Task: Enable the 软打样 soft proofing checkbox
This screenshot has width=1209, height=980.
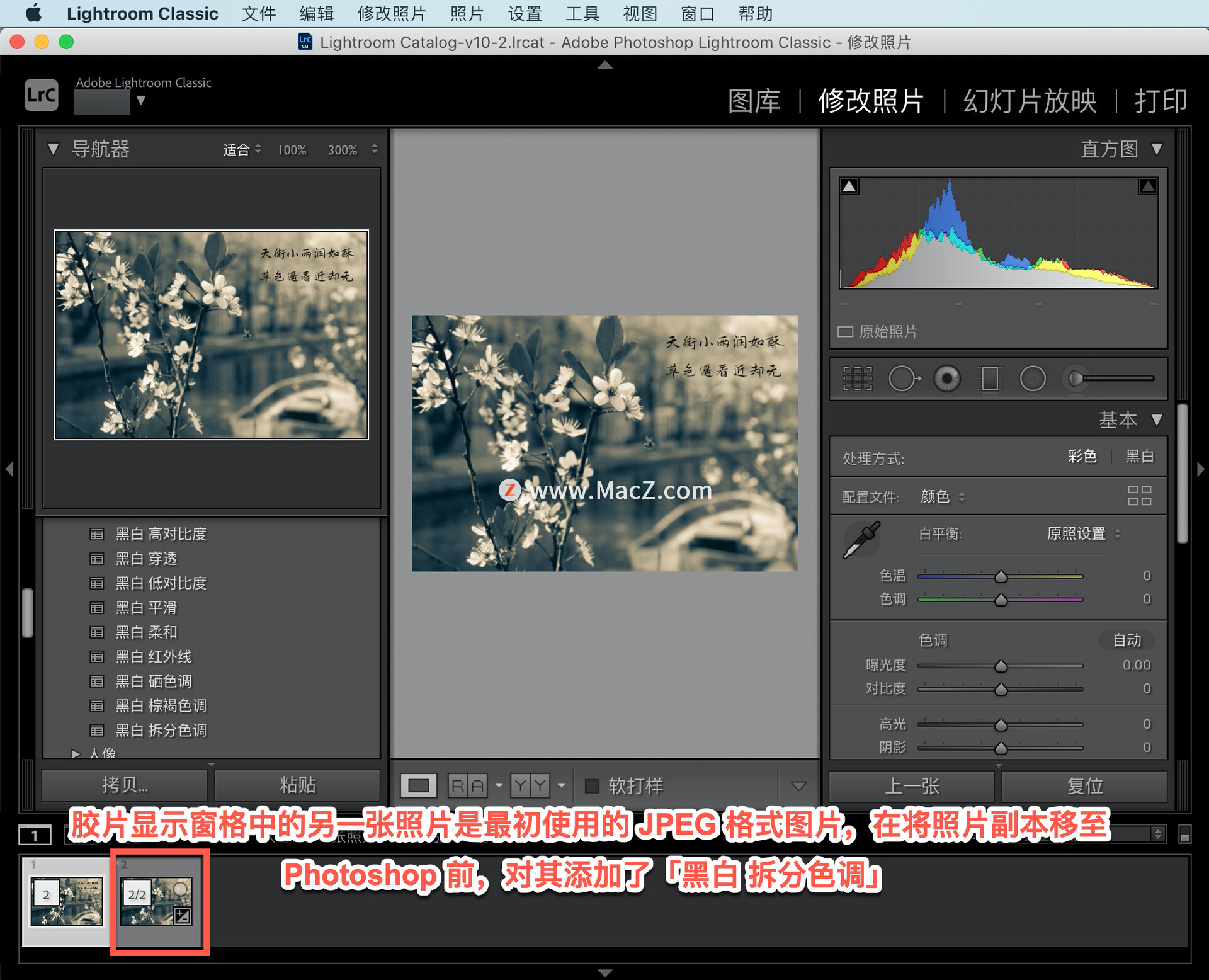Action: [x=592, y=786]
